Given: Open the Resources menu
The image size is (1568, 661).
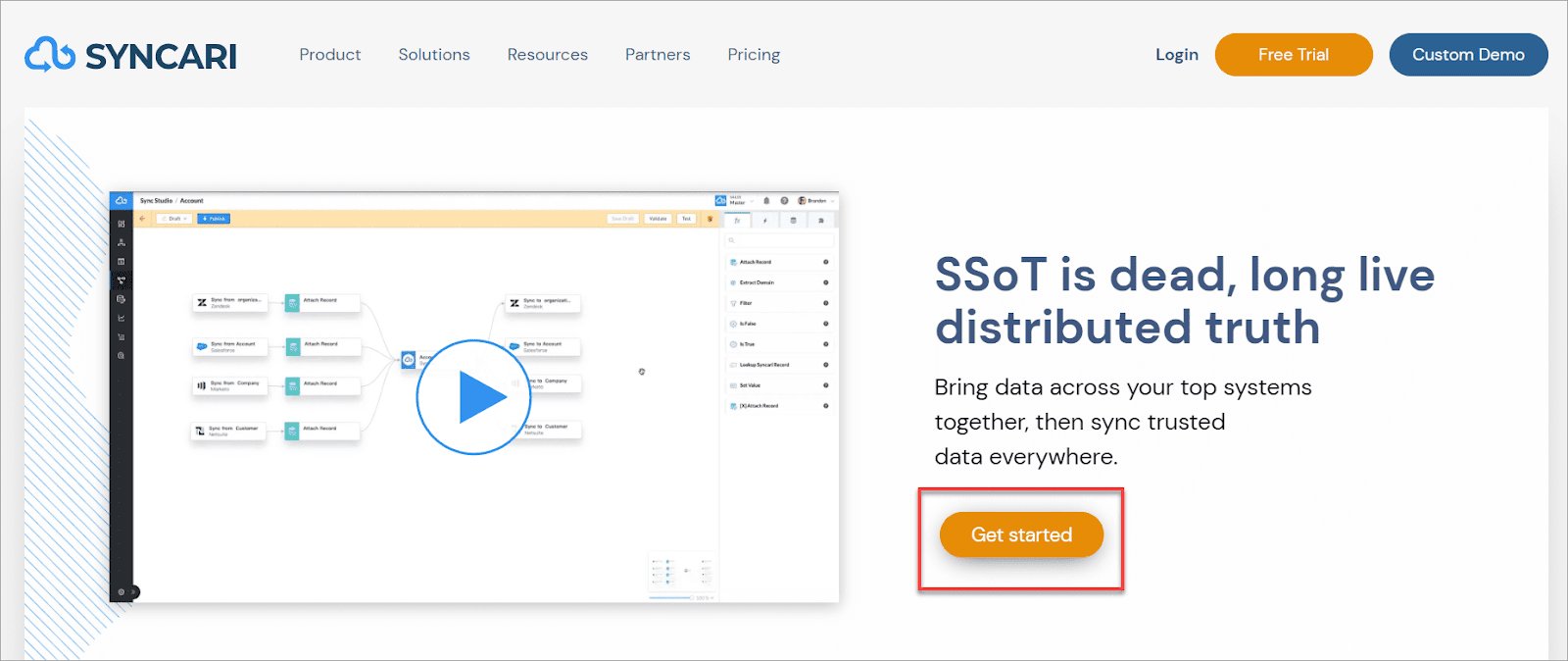Looking at the screenshot, I should tap(548, 55).
